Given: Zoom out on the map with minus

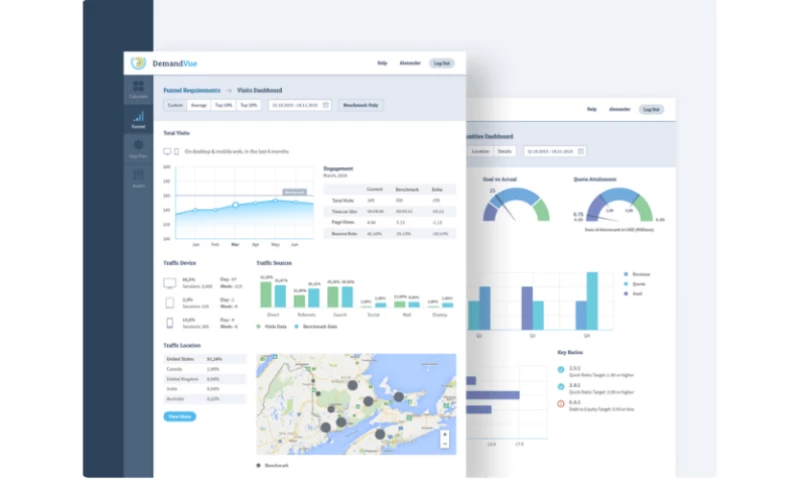Looking at the screenshot, I should click(x=445, y=444).
